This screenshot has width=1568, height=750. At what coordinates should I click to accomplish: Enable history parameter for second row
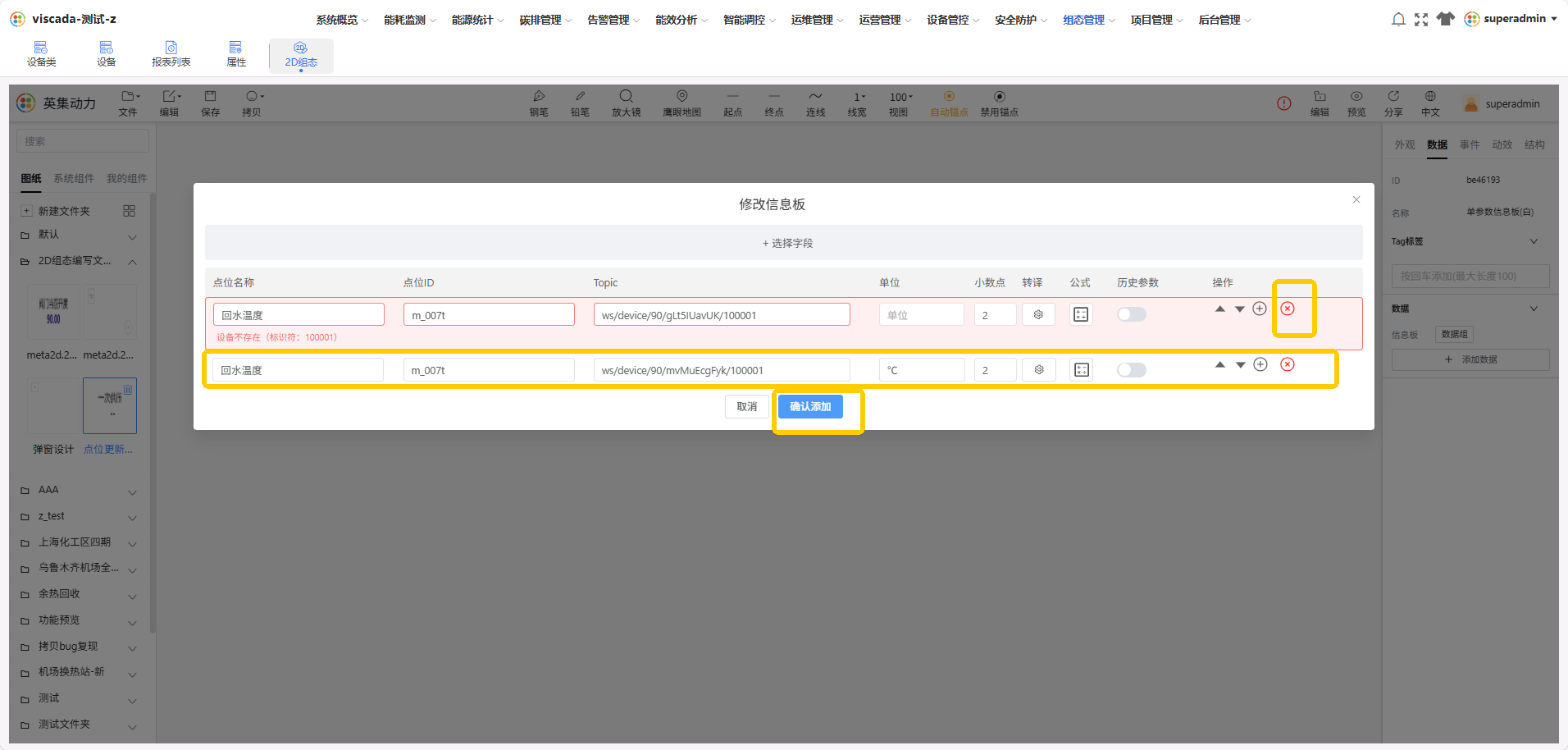(1132, 370)
